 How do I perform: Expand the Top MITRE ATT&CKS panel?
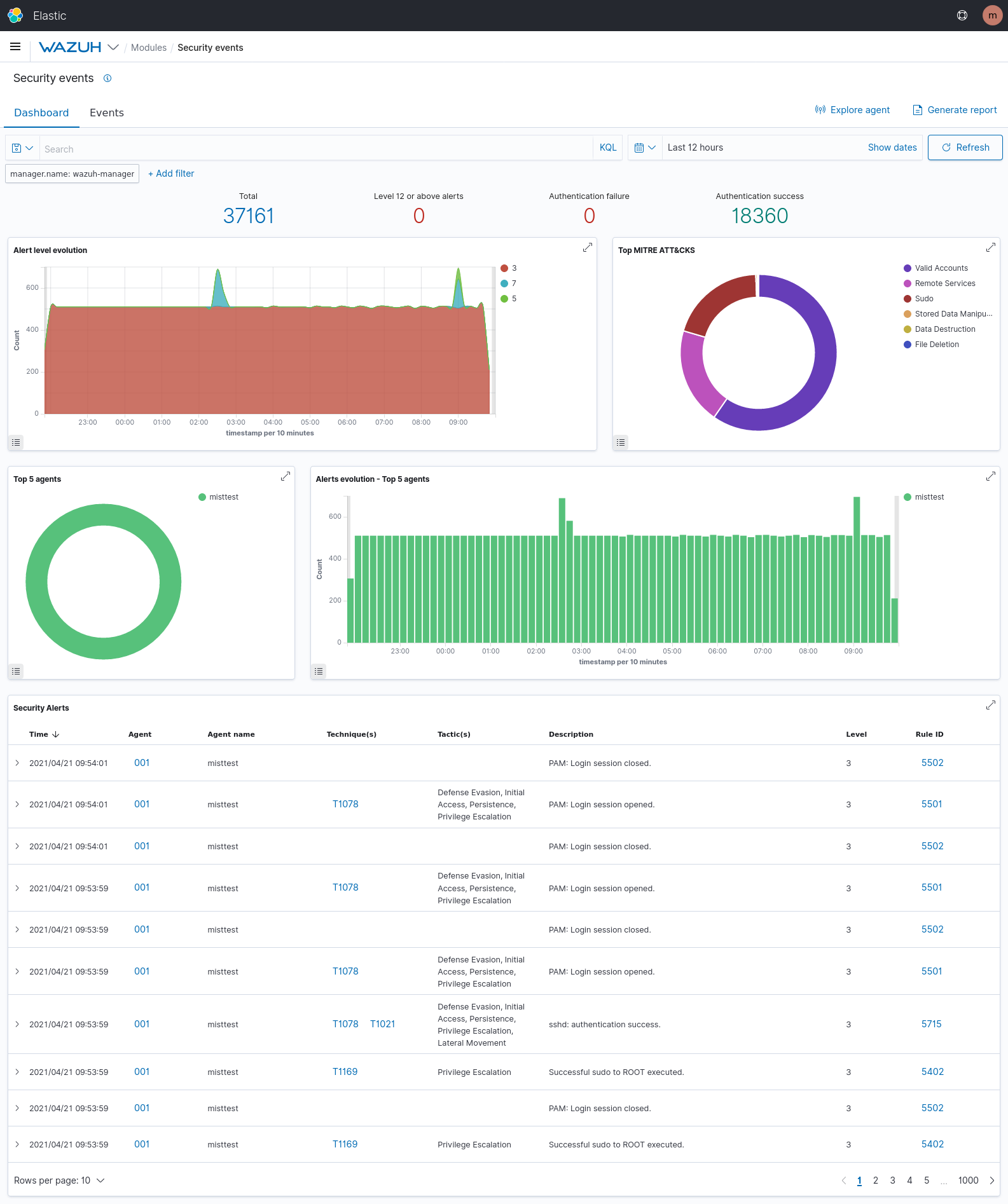click(x=991, y=247)
